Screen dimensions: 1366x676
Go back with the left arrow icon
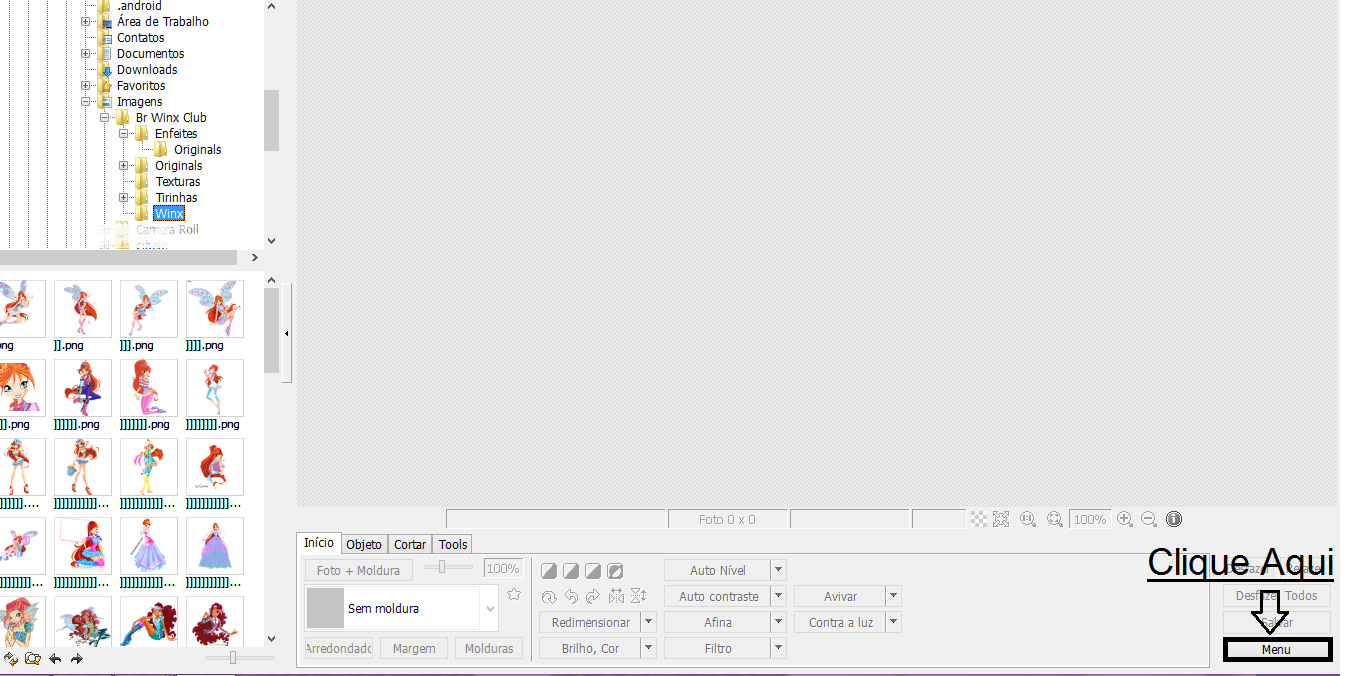pos(55,659)
